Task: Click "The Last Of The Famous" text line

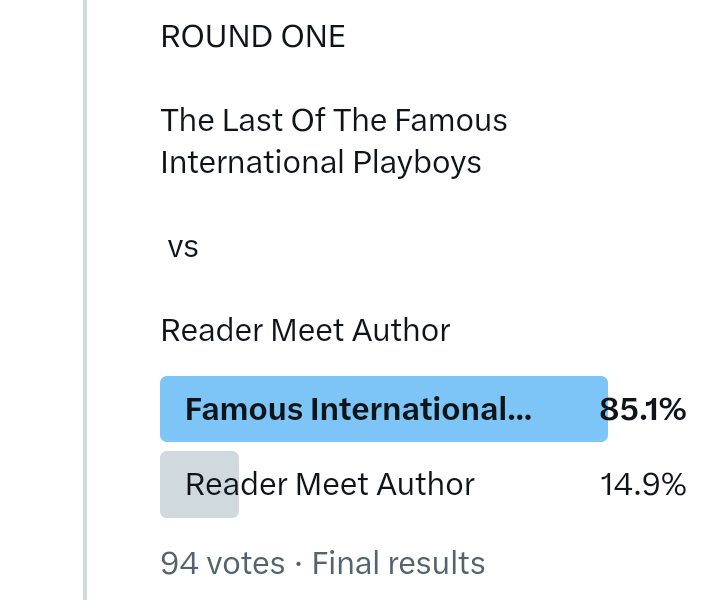Action: 334,121
